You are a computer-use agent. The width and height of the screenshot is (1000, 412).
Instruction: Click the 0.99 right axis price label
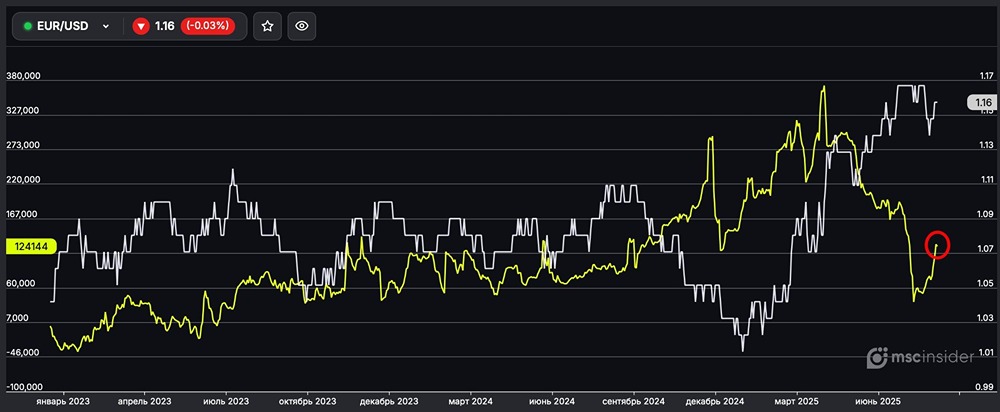tap(985, 386)
